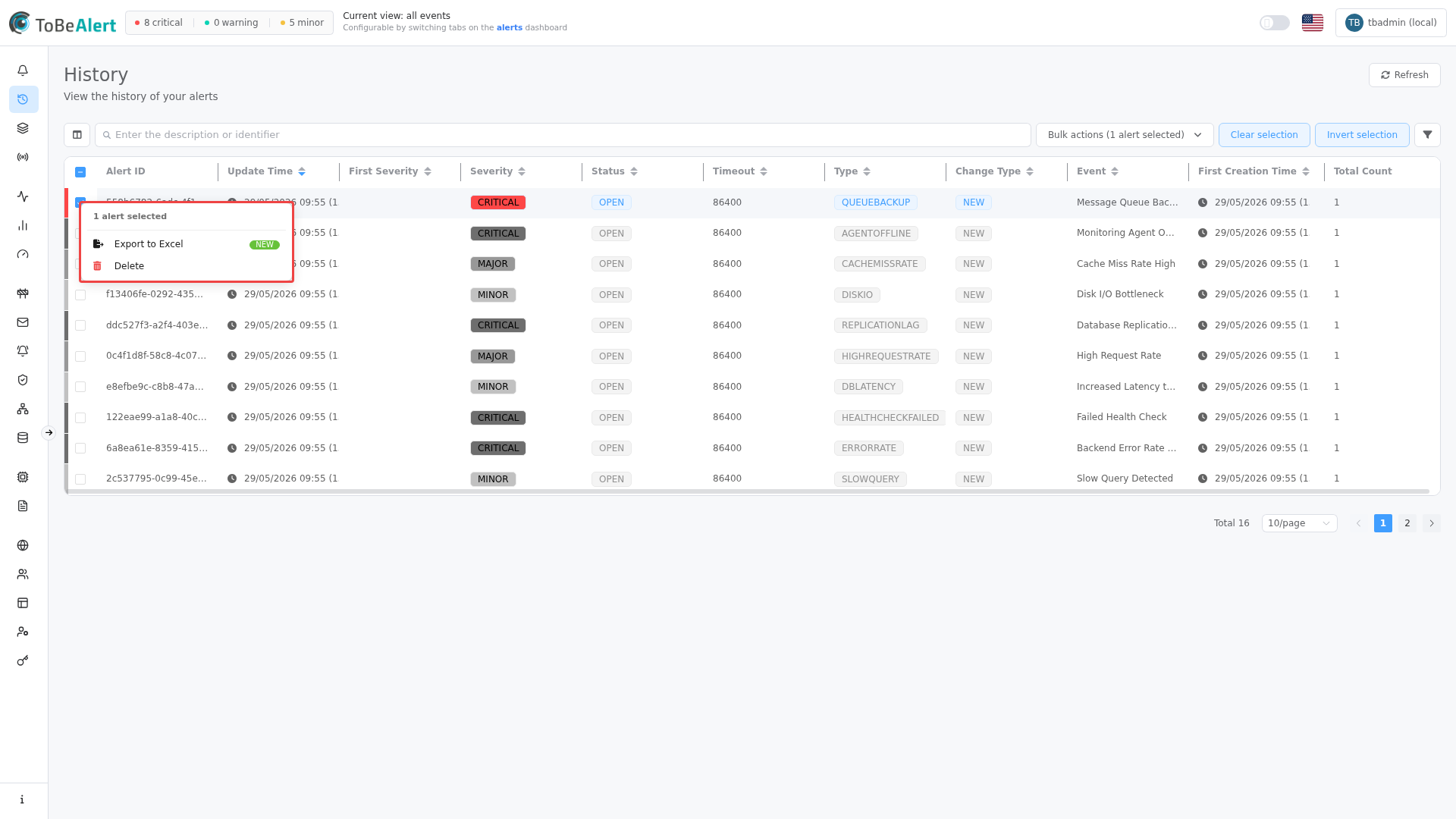
Task: Toggle the column layout icon button
Action: click(77, 135)
